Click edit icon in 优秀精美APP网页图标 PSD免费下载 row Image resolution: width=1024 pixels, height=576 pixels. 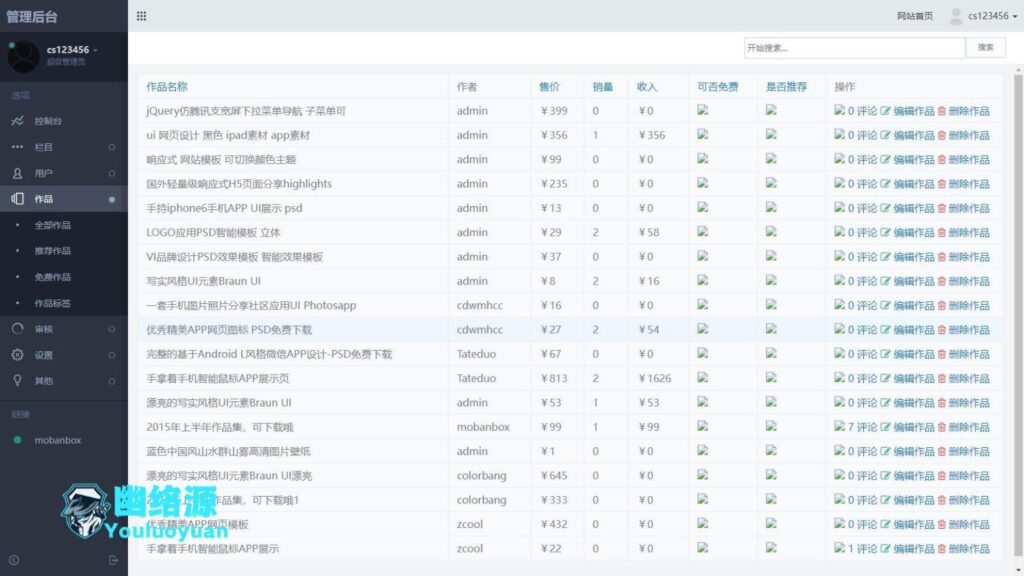pyautogui.click(x=885, y=330)
